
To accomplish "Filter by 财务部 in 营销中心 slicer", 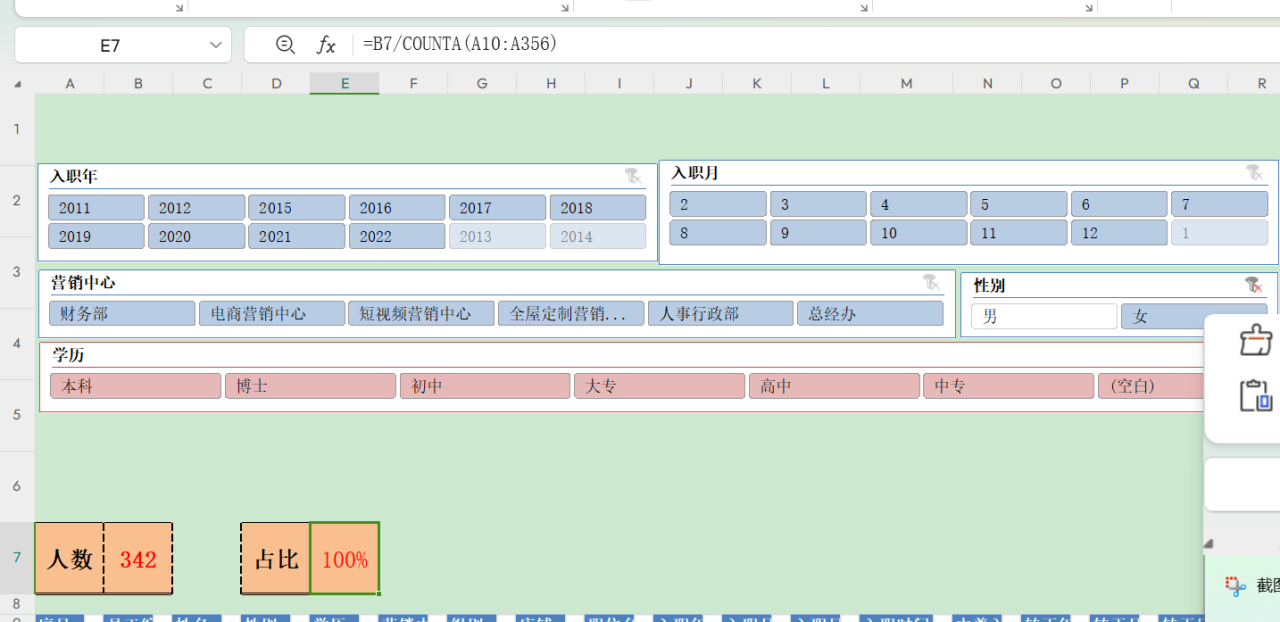I will tap(122, 313).
